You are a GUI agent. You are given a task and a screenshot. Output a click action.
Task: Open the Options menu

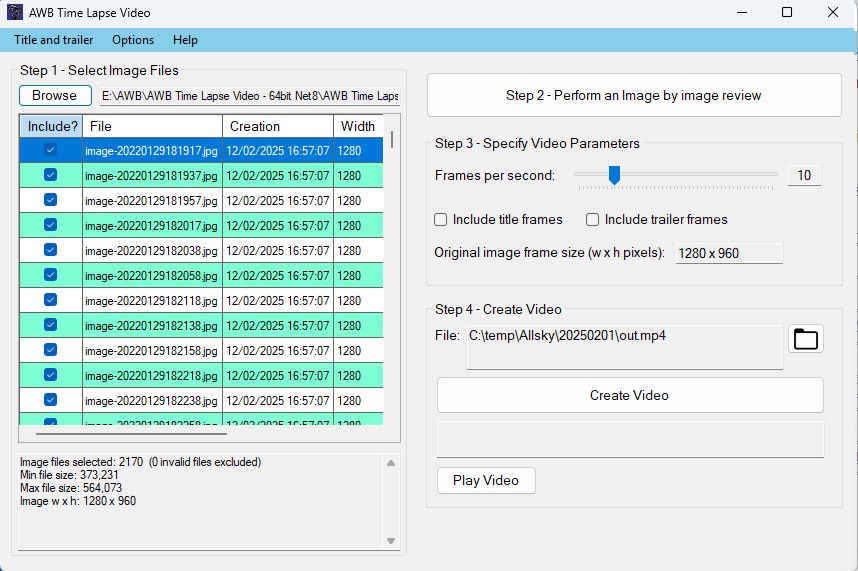[133, 40]
